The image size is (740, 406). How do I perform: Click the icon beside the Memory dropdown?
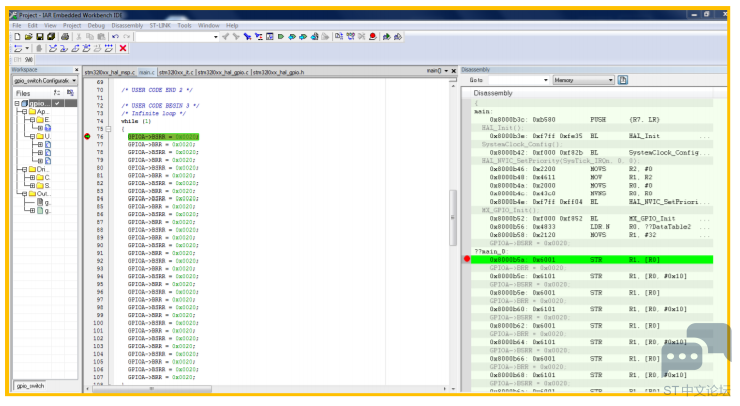tap(623, 80)
